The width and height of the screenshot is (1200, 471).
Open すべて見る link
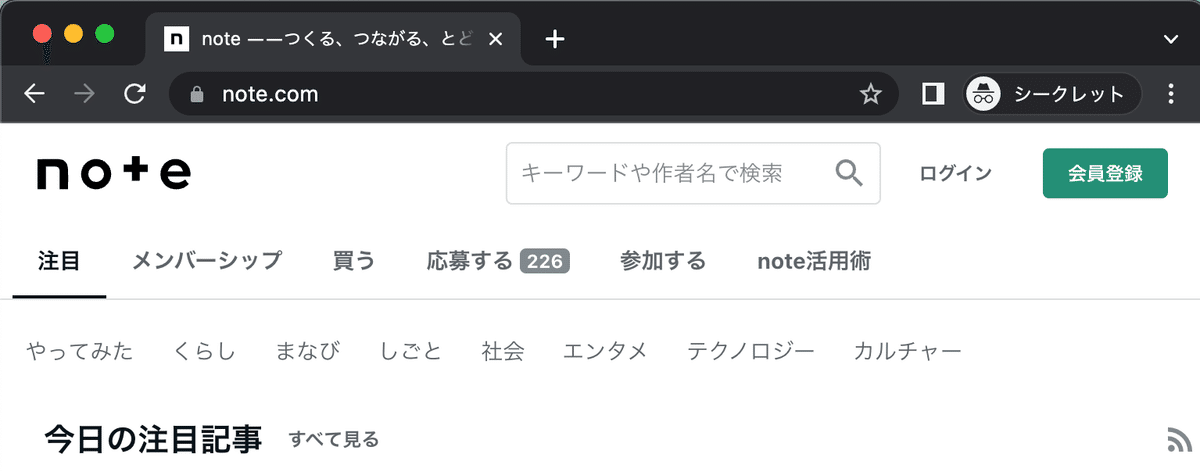(x=334, y=439)
